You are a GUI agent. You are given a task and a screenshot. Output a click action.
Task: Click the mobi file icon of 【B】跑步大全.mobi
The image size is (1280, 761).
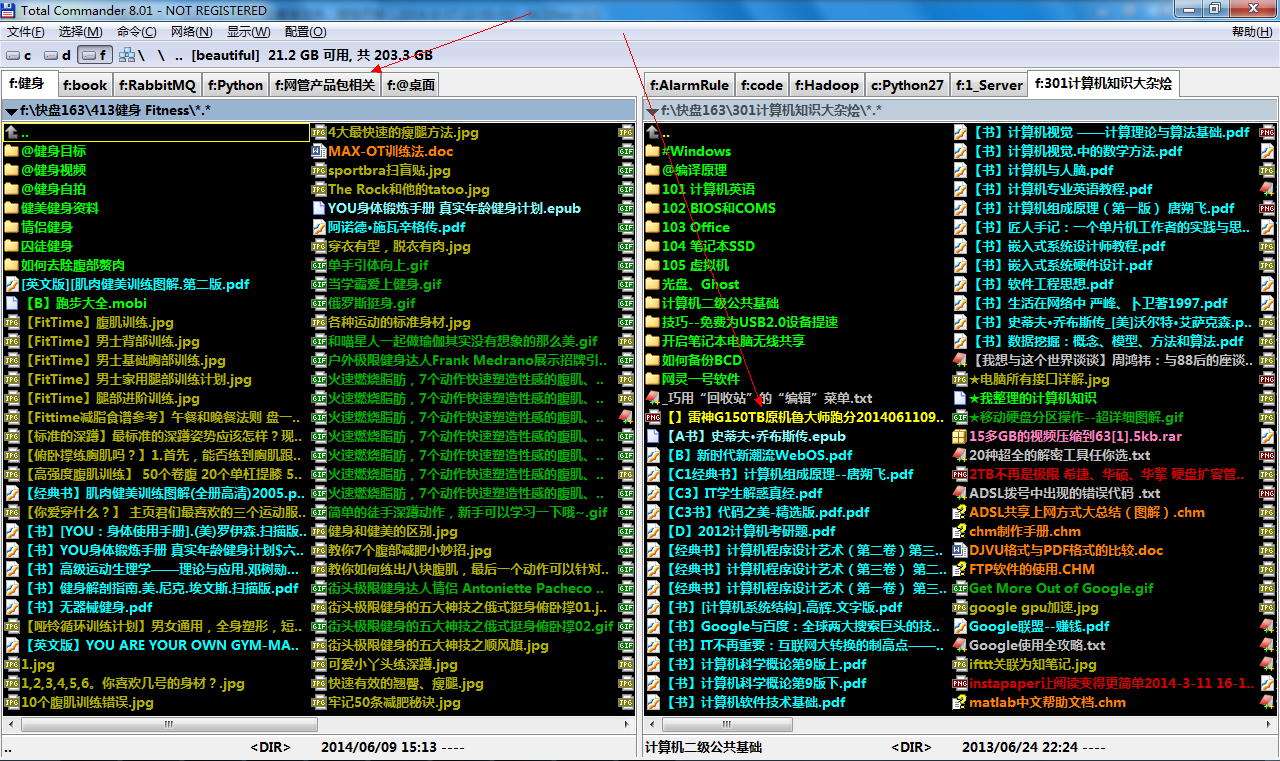click(x=11, y=303)
